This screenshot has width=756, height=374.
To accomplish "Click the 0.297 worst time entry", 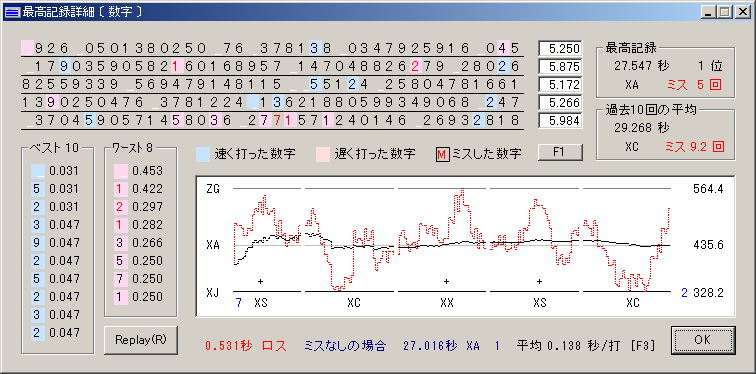I will click(x=147, y=207).
